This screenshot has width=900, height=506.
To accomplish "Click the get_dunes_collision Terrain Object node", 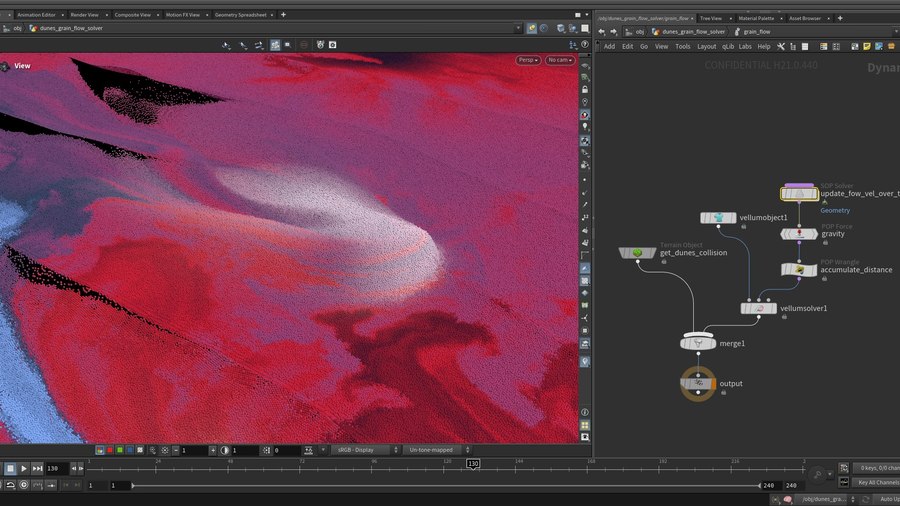I will 637,252.
